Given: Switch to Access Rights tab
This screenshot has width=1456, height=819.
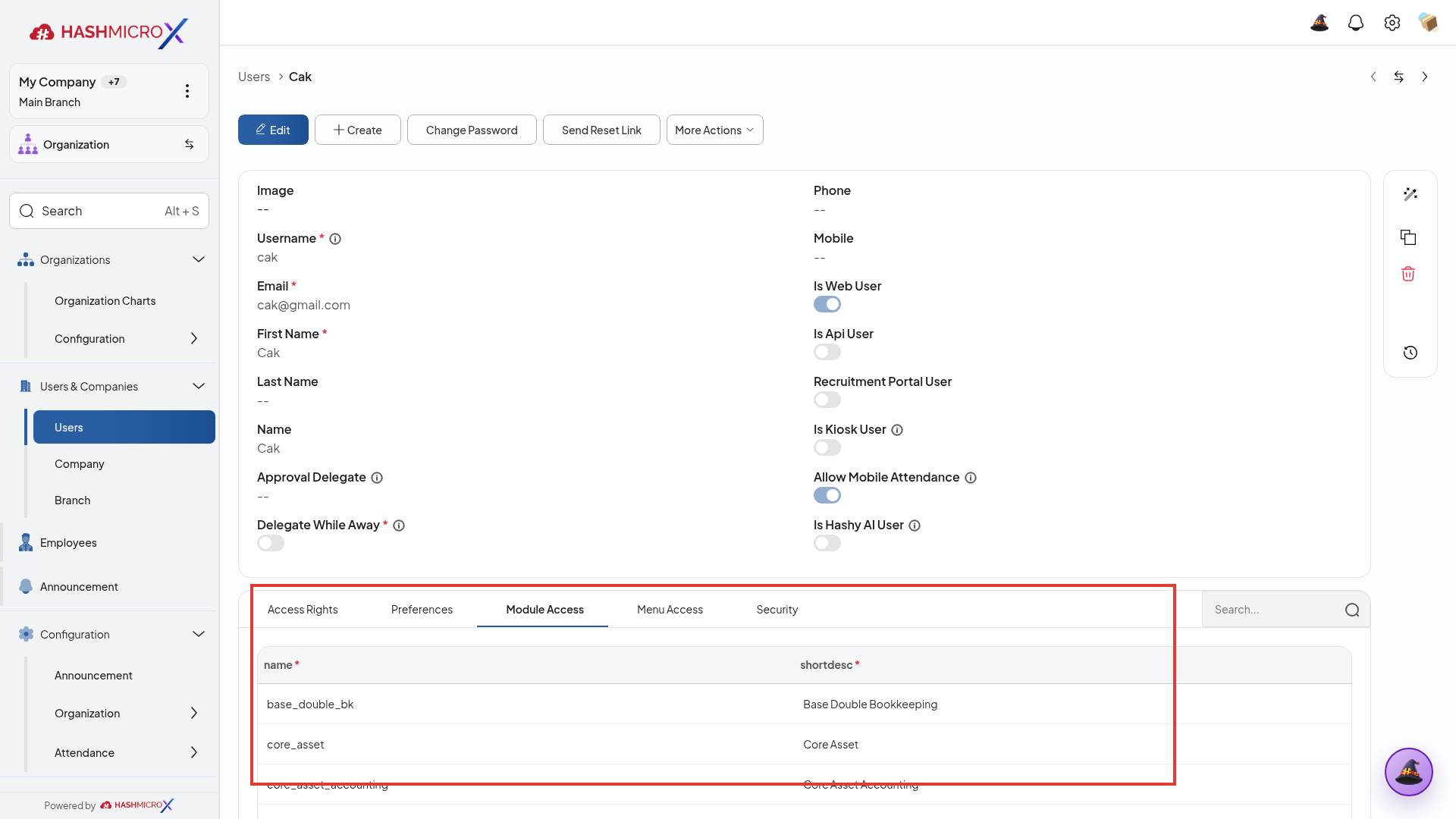Looking at the screenshot, I should coord(303,610).
